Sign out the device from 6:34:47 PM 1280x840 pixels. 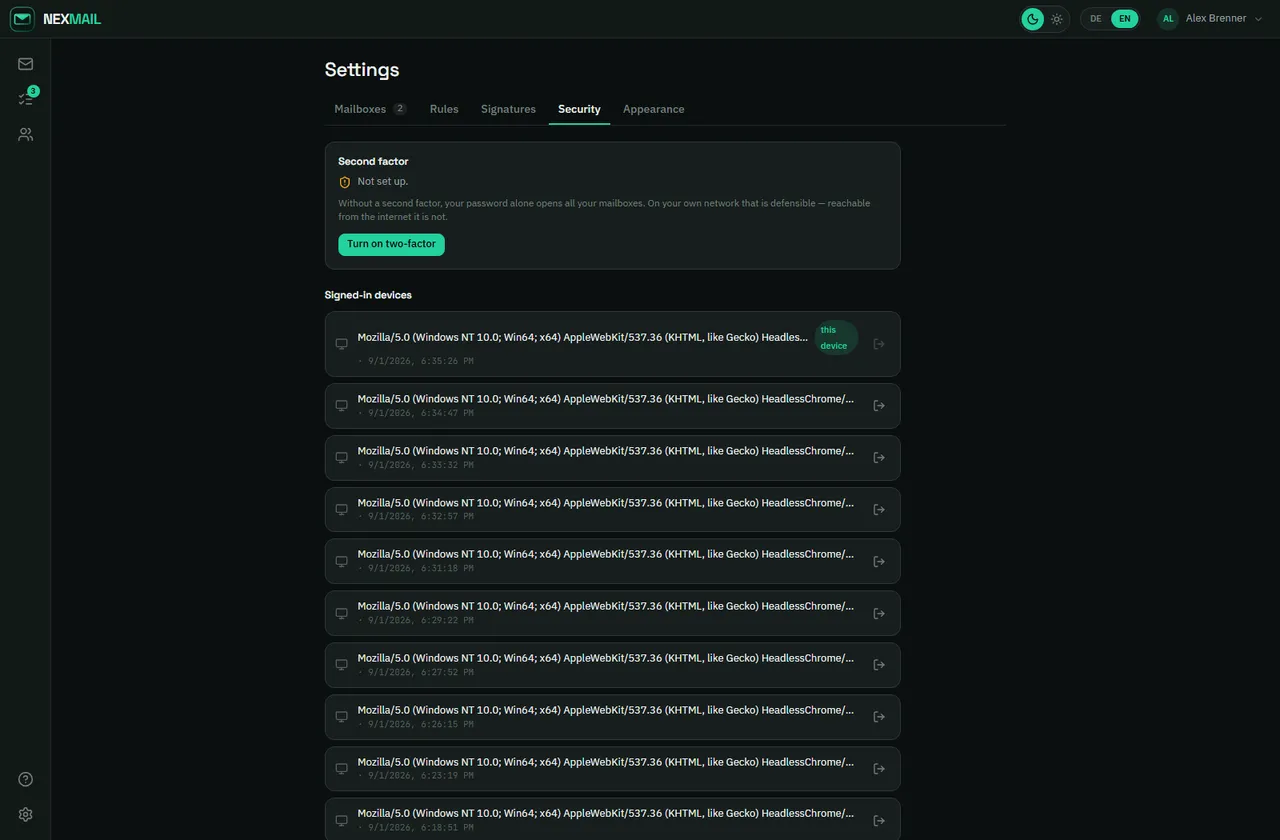click(879, 406)
